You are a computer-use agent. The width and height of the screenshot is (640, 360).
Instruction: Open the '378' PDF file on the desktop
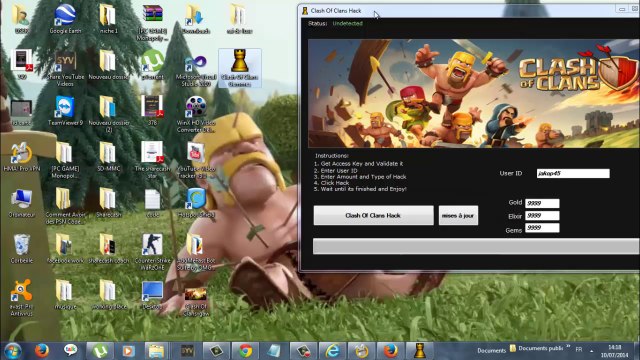[152, 111]
